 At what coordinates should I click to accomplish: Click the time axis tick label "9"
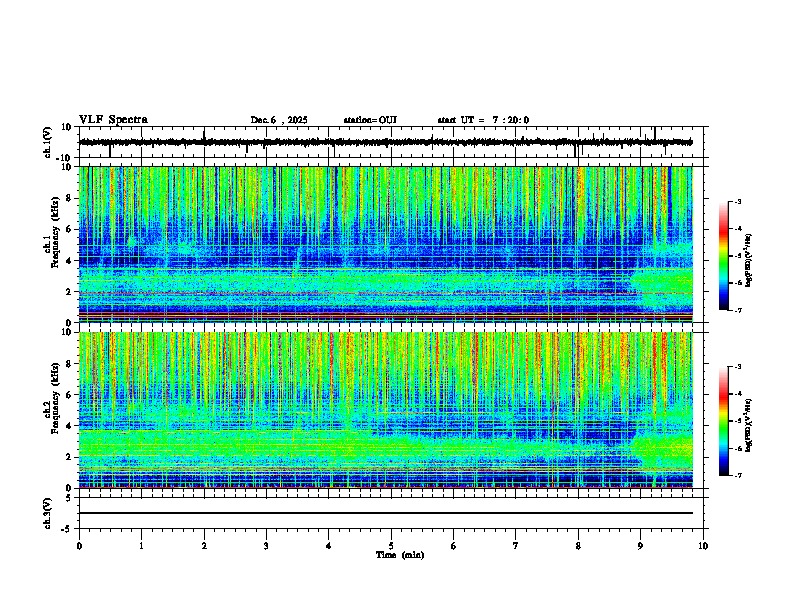point(640,546)
